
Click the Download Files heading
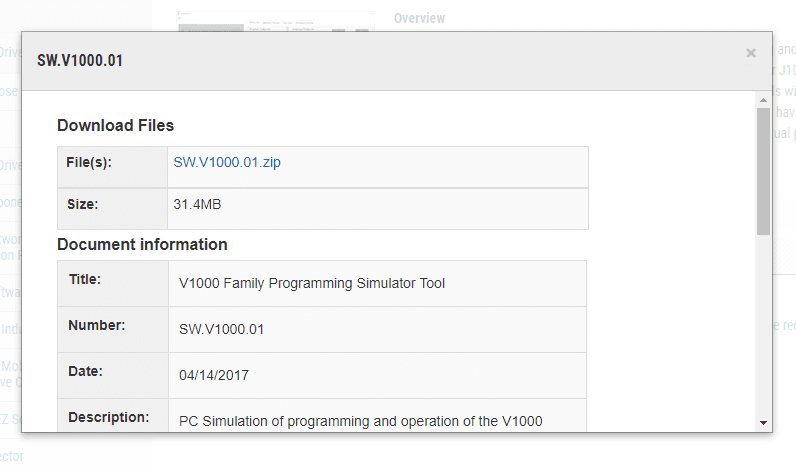click(x=115, y=125)
